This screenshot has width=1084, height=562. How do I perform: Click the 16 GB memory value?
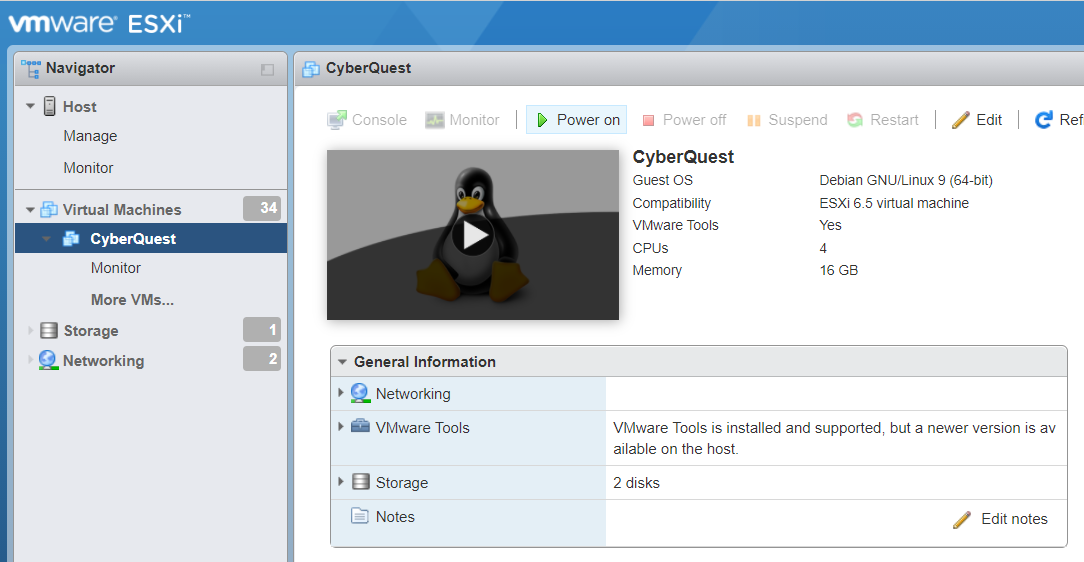coord(839,270)
